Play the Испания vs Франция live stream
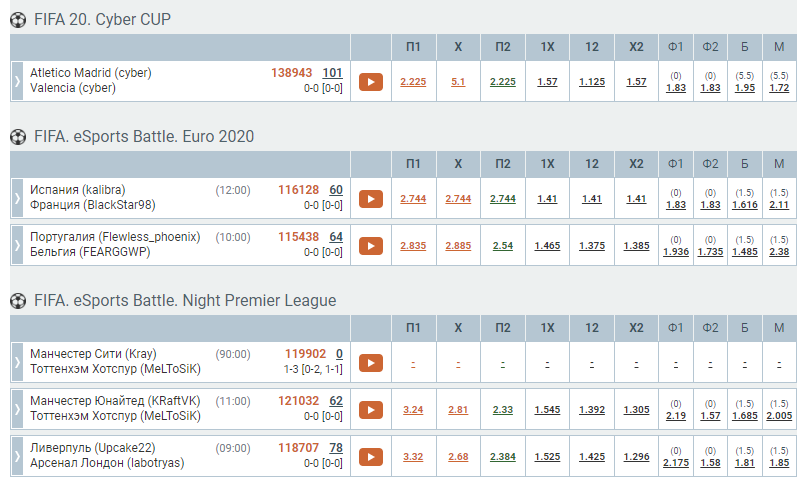This screenshot has height=485, width=799. pyautogui.click(x=370, y=199)
